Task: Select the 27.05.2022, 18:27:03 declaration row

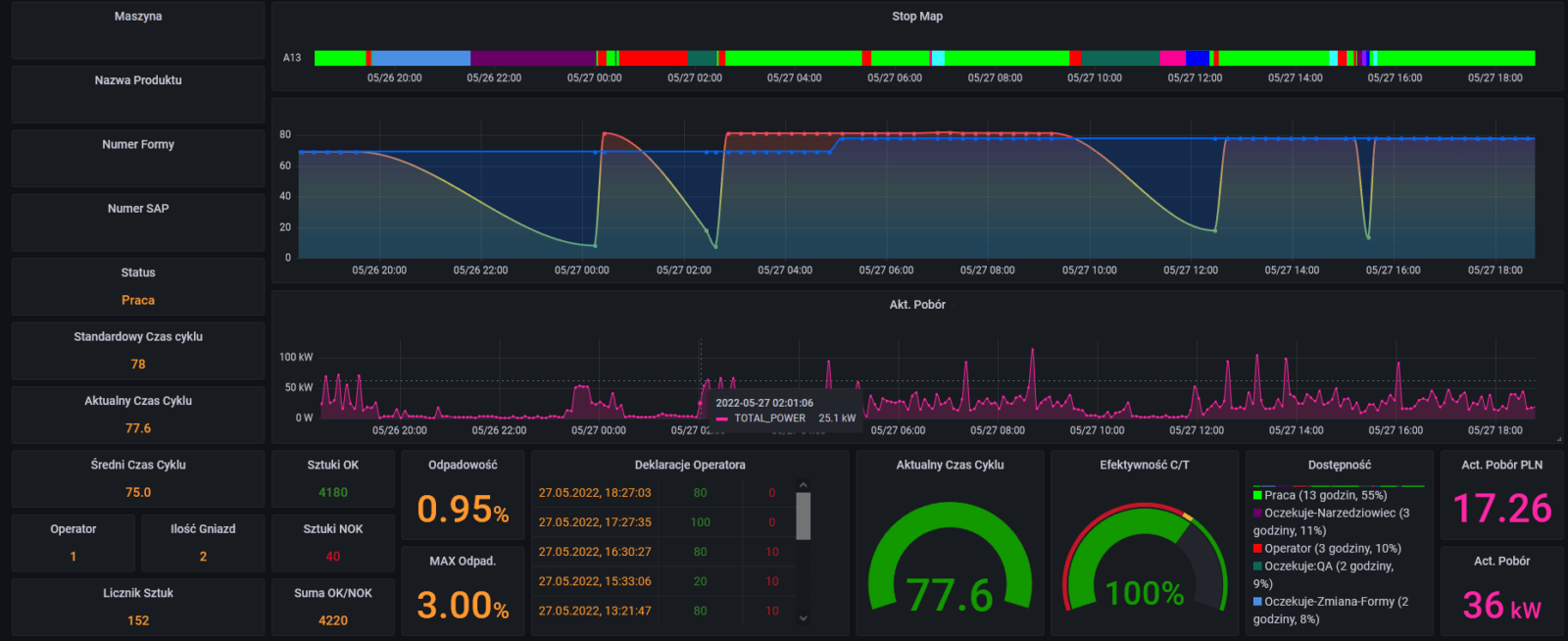Action: [595, 493]
